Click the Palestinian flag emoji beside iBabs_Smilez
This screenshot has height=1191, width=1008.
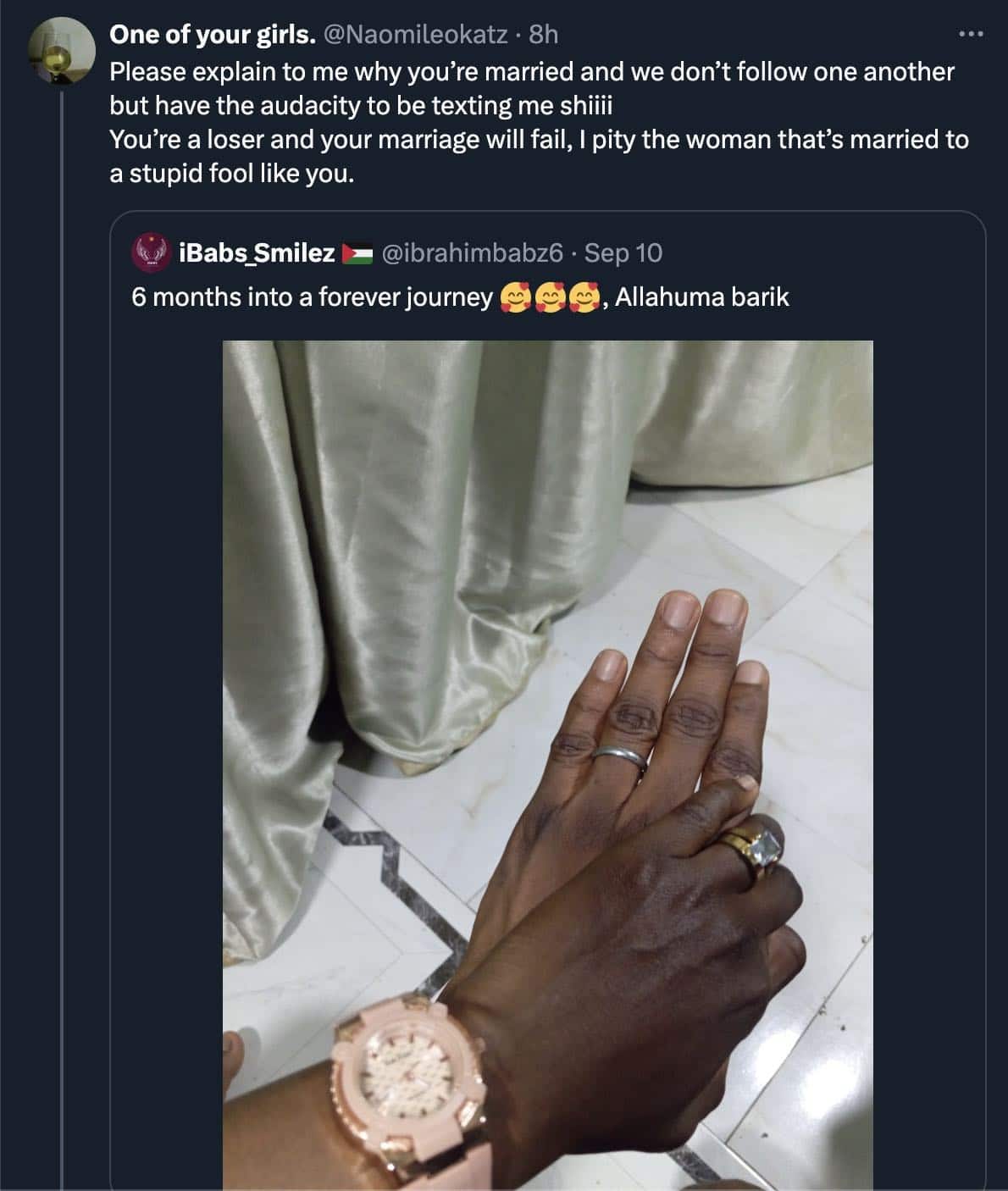(x=357, y=252)
